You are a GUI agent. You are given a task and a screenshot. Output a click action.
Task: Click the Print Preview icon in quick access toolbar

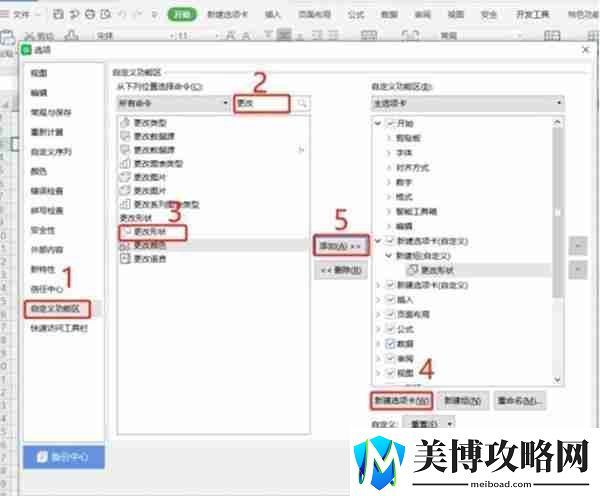(x=105, y=14)
